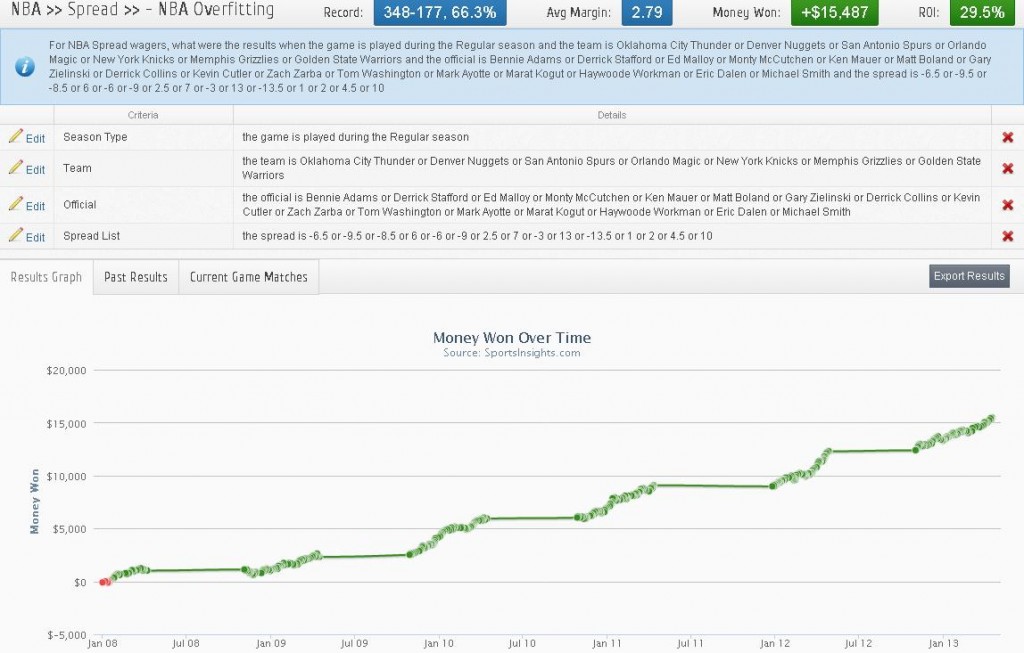The image size is (1024, 653).
Task: Remove the Season Type criteria with red X
Action: [1008, 137]
